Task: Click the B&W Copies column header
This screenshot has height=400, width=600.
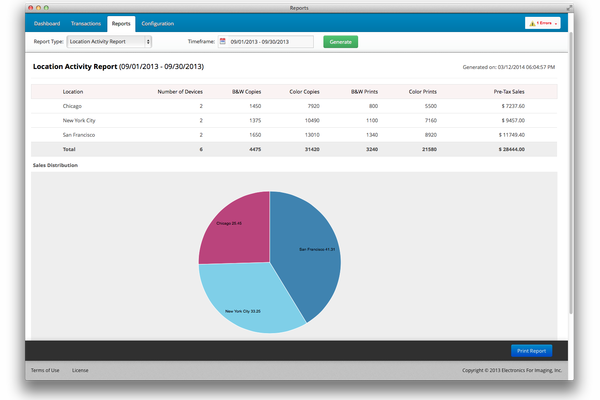Action: 246,92
